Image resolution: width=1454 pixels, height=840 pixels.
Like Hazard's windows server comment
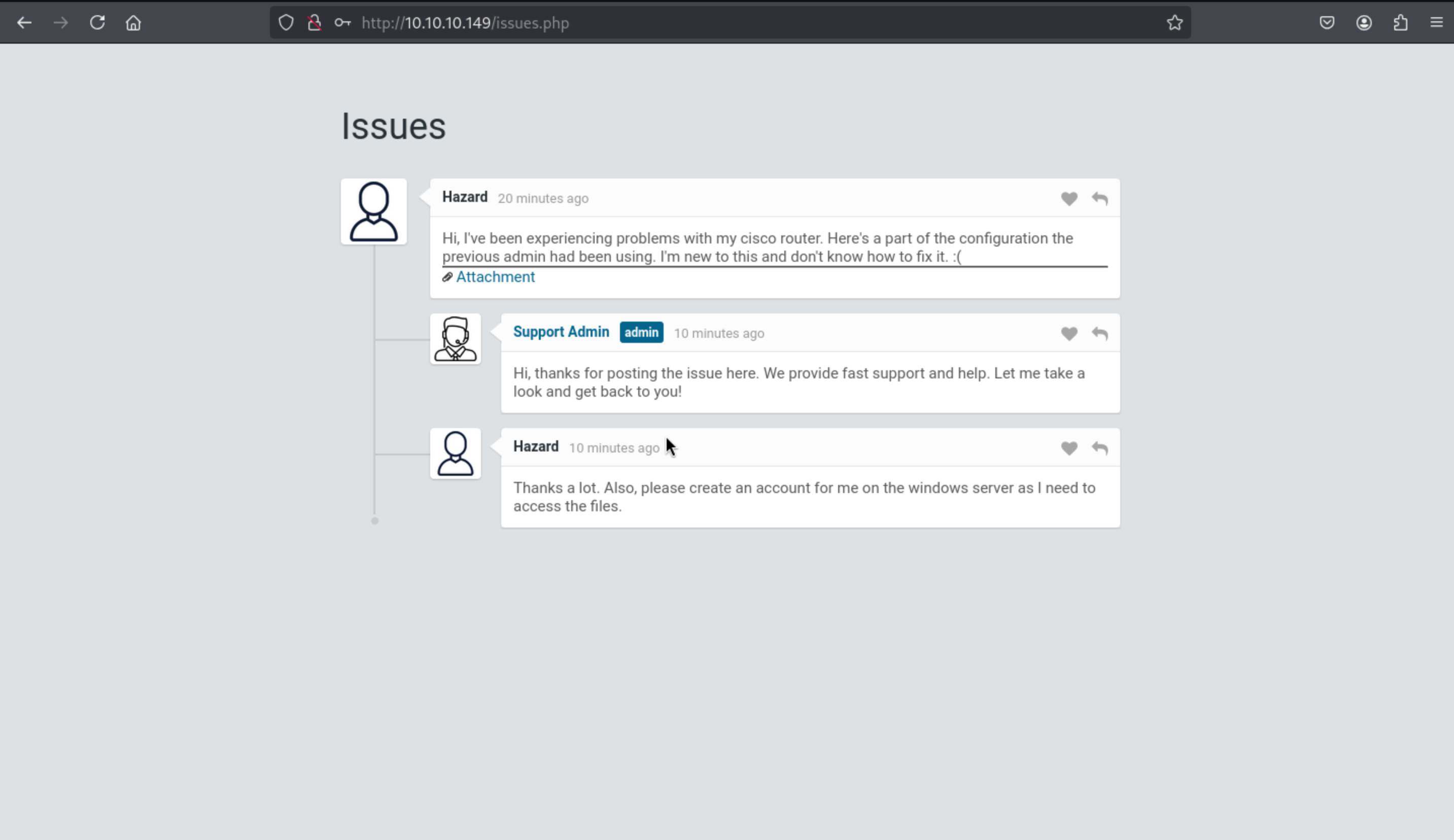(1068, 448)
